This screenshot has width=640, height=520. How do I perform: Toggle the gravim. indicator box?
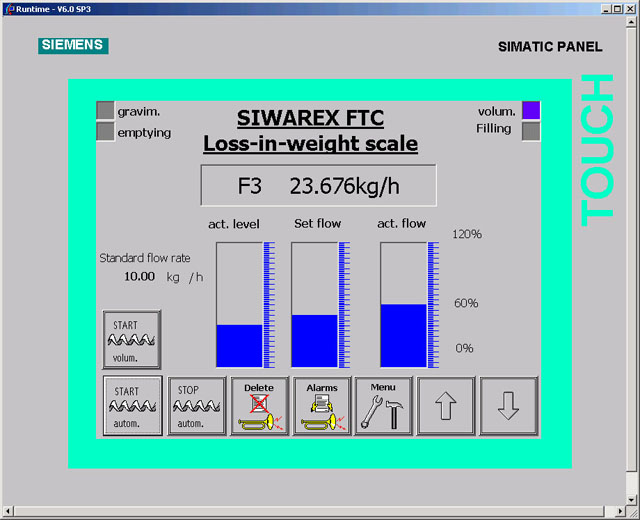tap(105, 111)
